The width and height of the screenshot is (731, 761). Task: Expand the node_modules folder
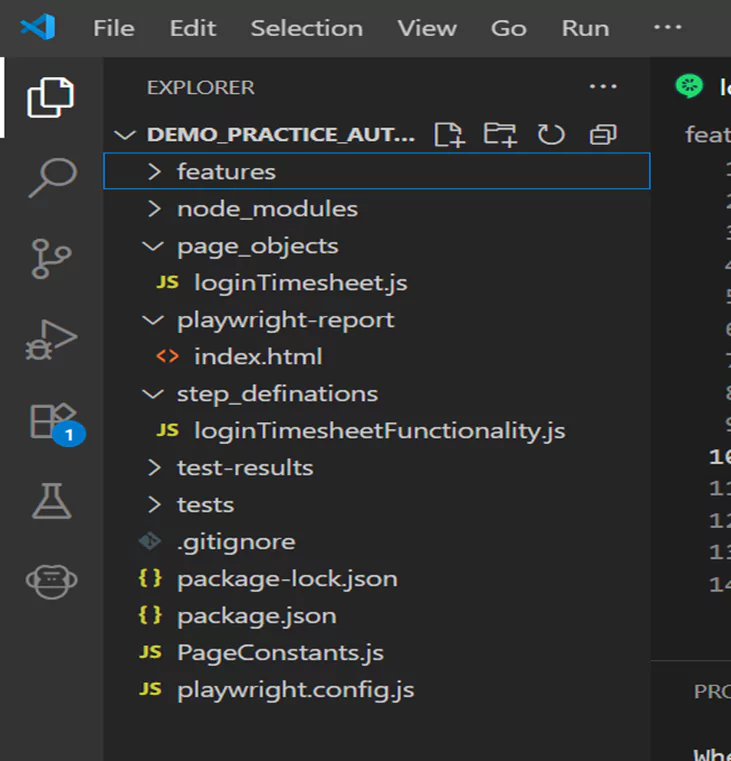pyautogui.click(x=266, y=209)
